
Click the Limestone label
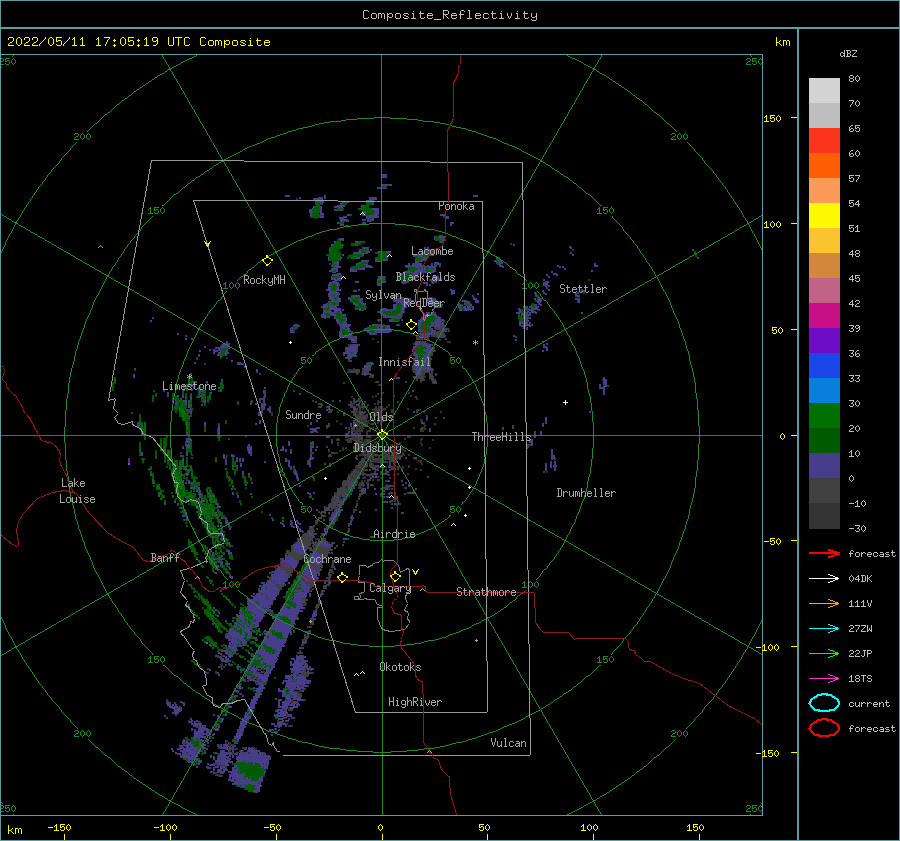tap(189, 386)
